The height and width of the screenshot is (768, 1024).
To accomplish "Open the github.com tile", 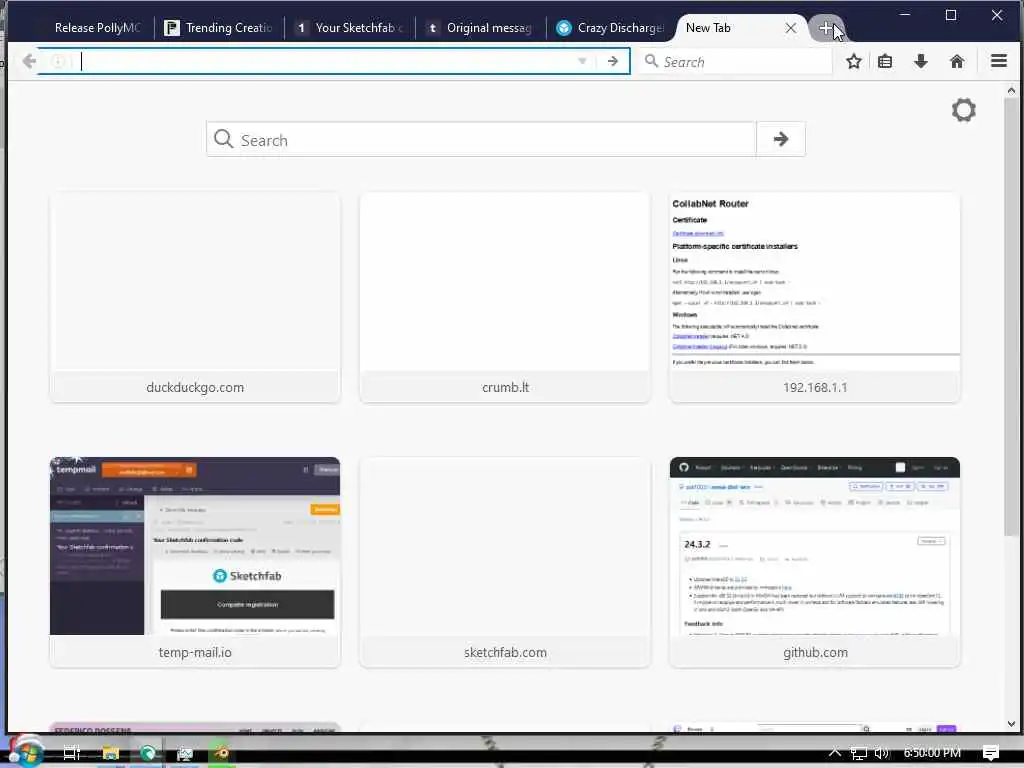I will pyautogui.click(x=814, y=562).
